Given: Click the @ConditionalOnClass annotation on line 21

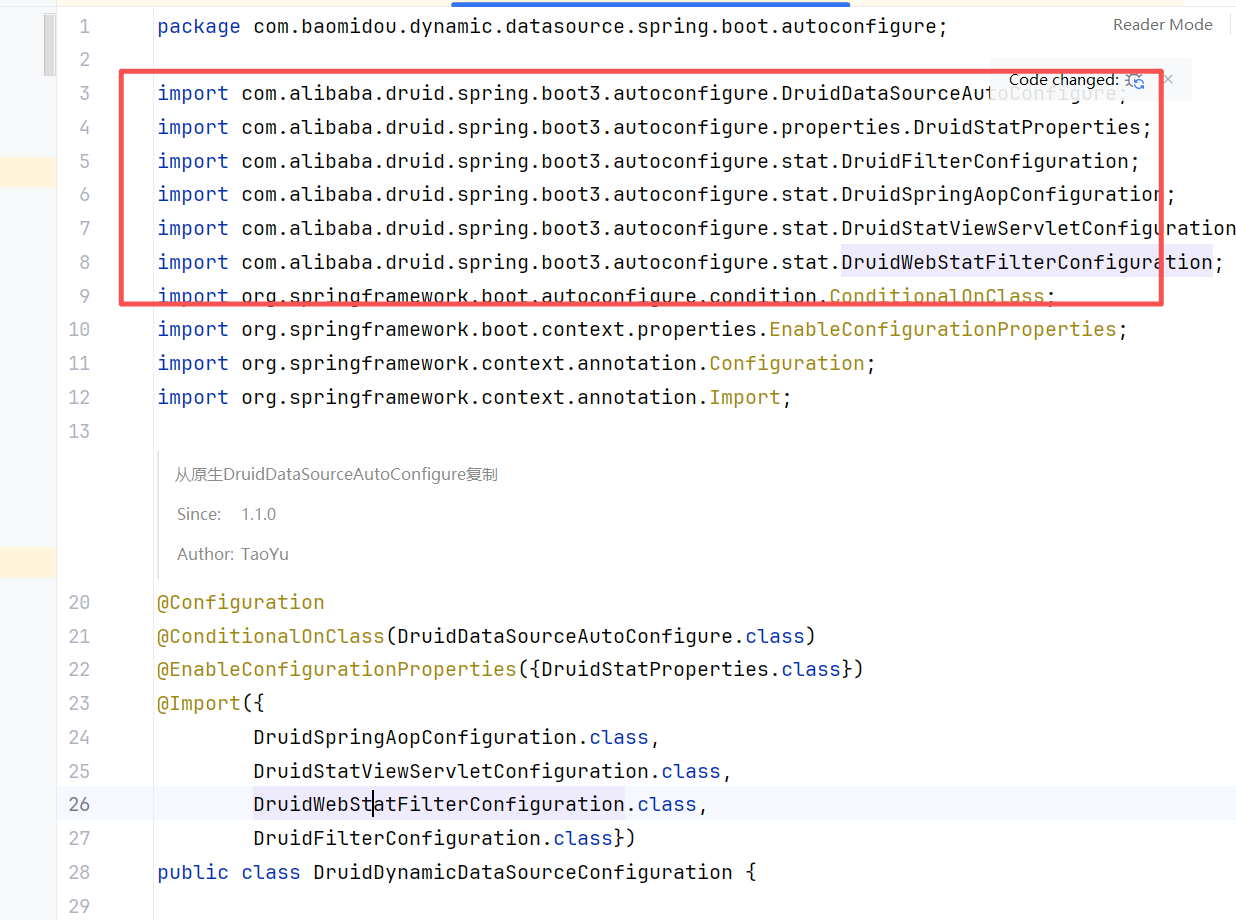Looking at the screenshot, I should click(x=271, y=636).
